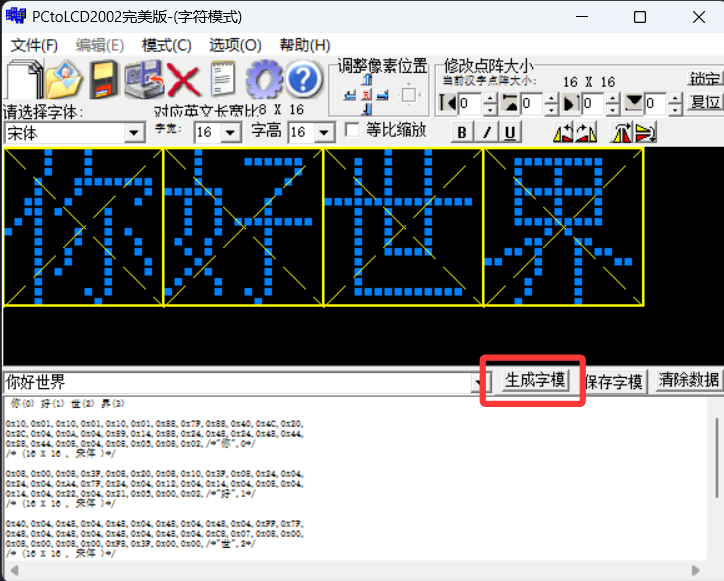Flip glyph vertically icon

(646, 133)
